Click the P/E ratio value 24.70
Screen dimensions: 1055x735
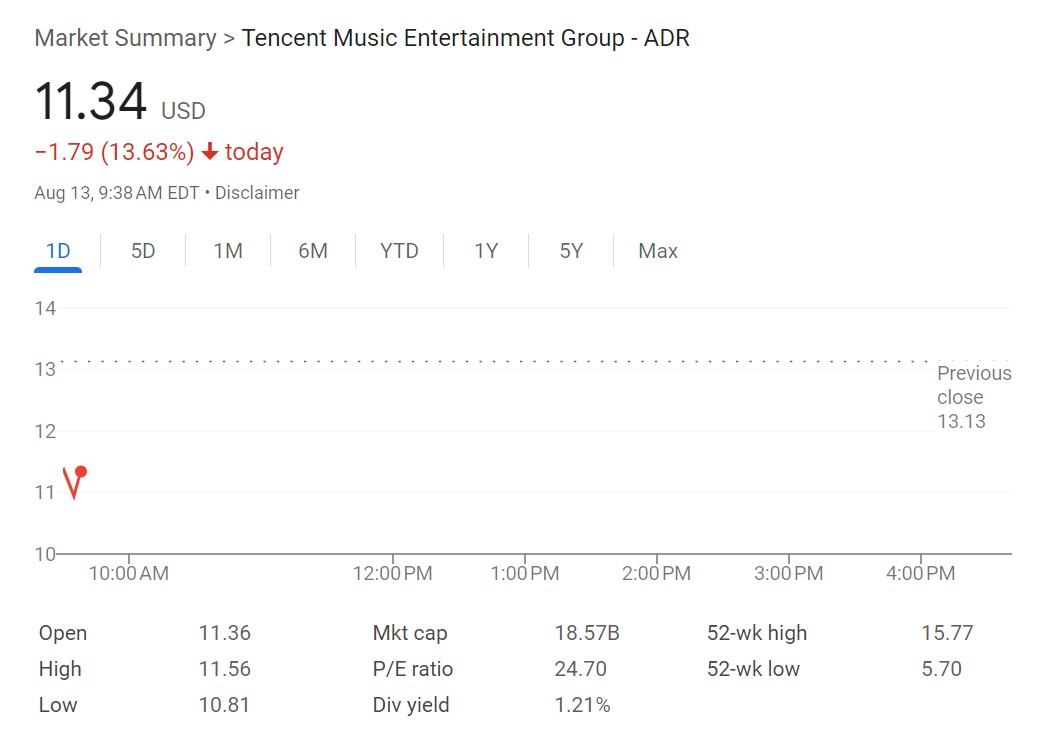pos(580,669)
